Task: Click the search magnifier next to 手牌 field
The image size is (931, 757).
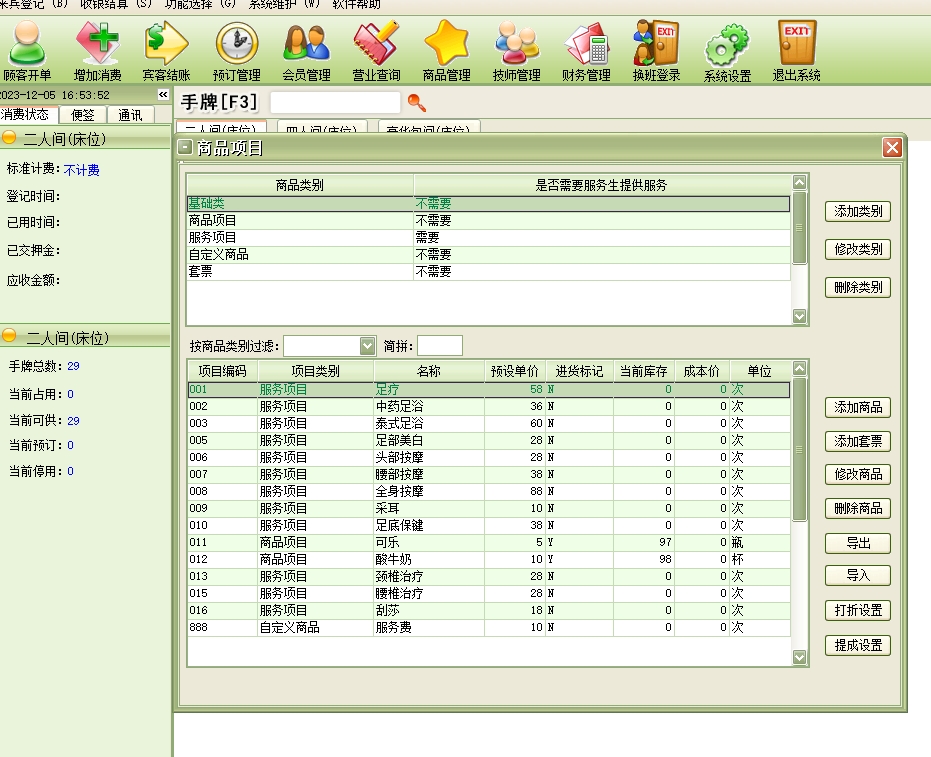Action: (x=417, y=103)
